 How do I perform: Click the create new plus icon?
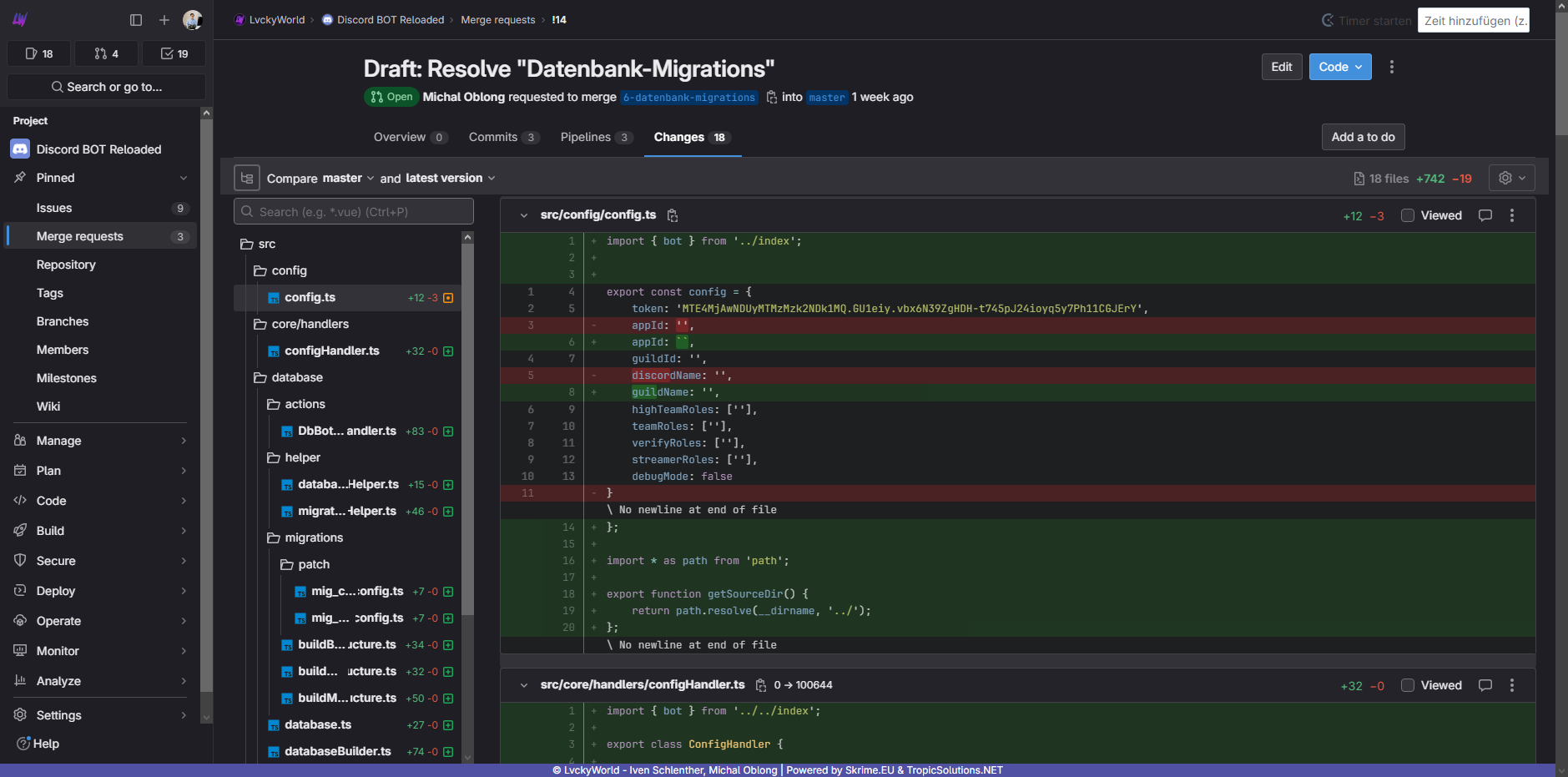pyautogui.click(x=164, y=20)
